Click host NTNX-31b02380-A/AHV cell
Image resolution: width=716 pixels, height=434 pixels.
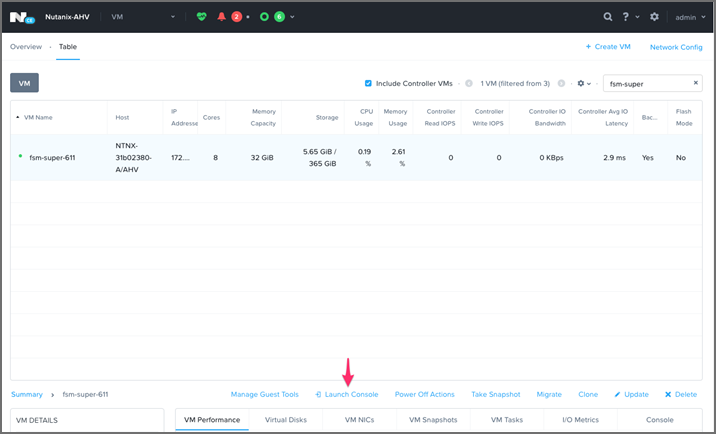(133, 158)
